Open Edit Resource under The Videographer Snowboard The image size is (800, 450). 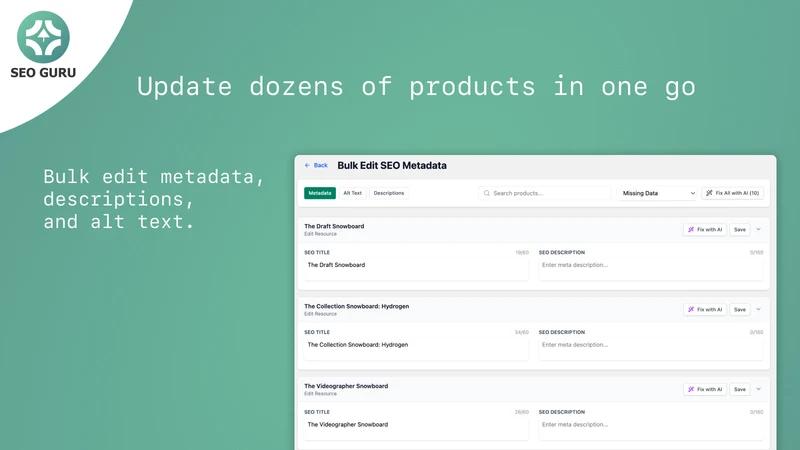[x=320, y=394]
